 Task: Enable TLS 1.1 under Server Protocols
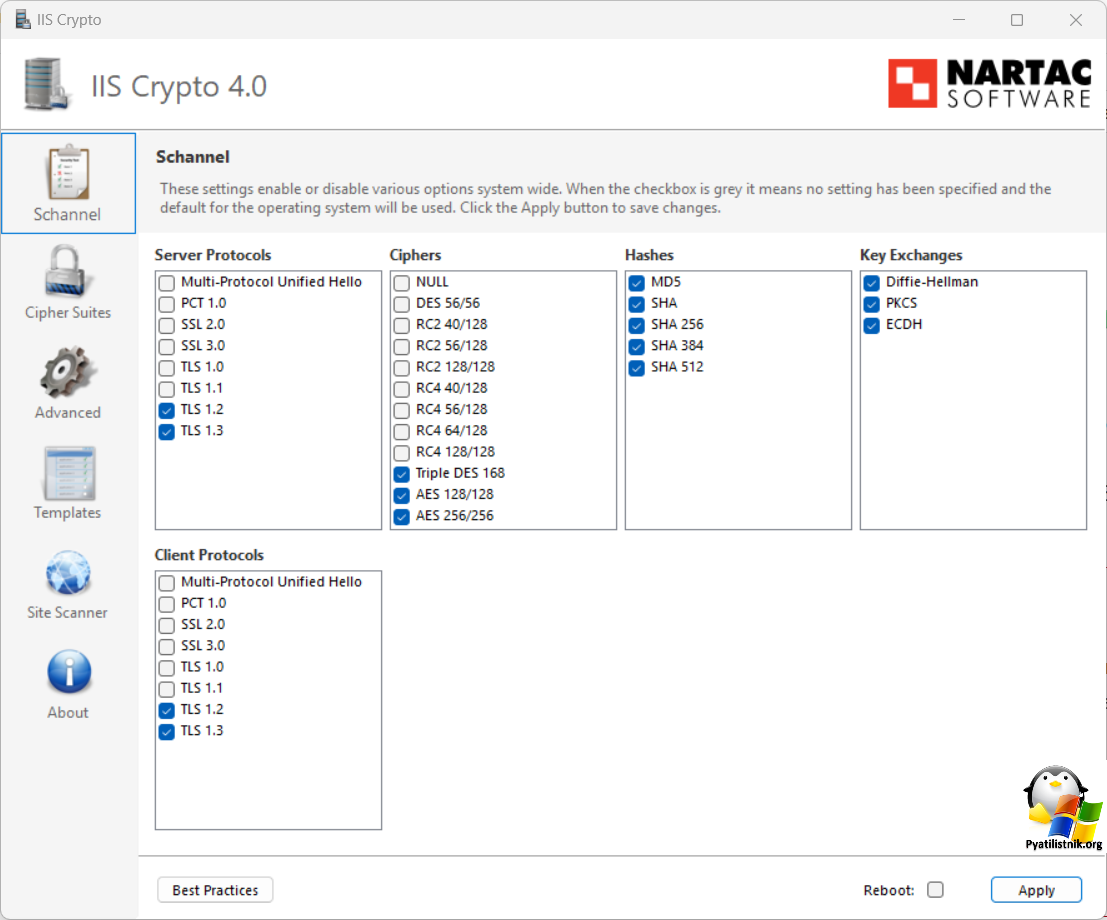click(166, 388)
